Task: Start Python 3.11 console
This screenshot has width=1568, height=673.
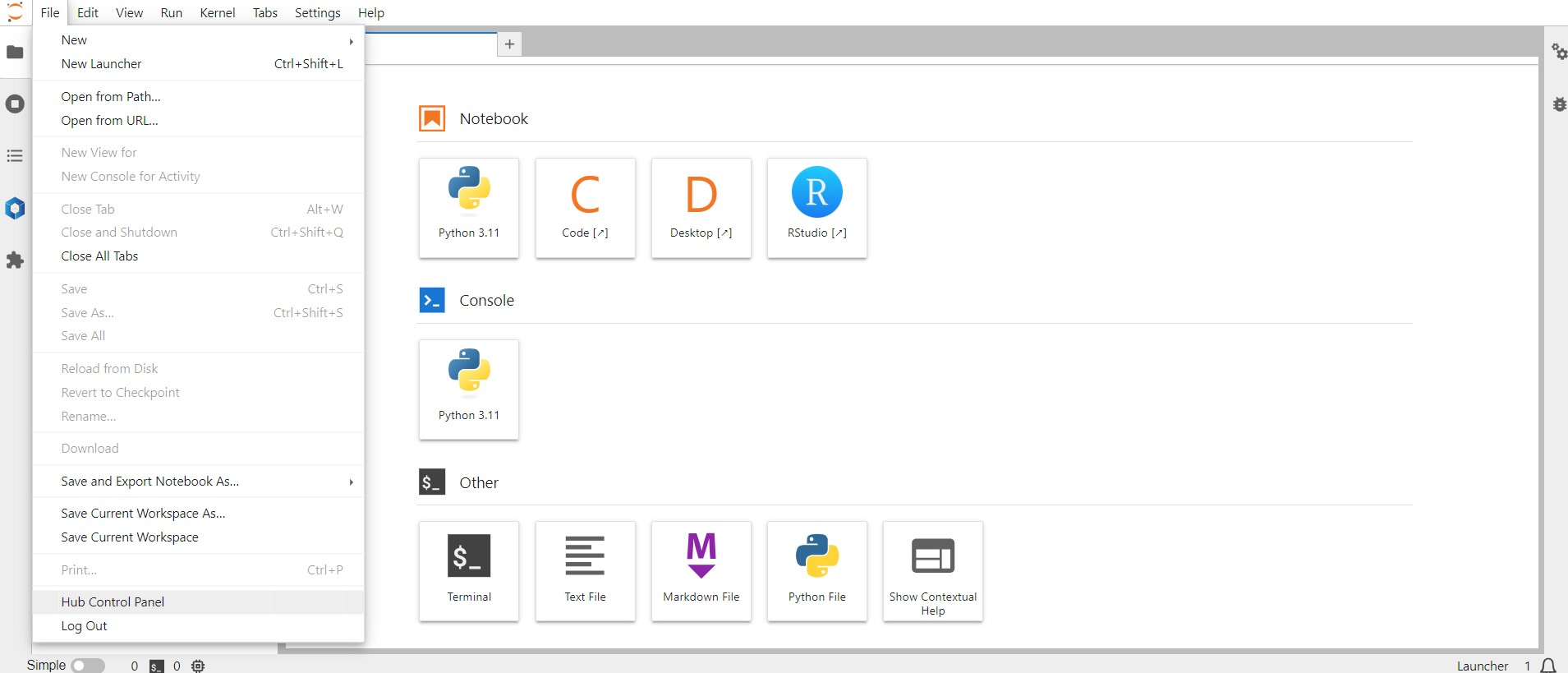Action: 469,390
